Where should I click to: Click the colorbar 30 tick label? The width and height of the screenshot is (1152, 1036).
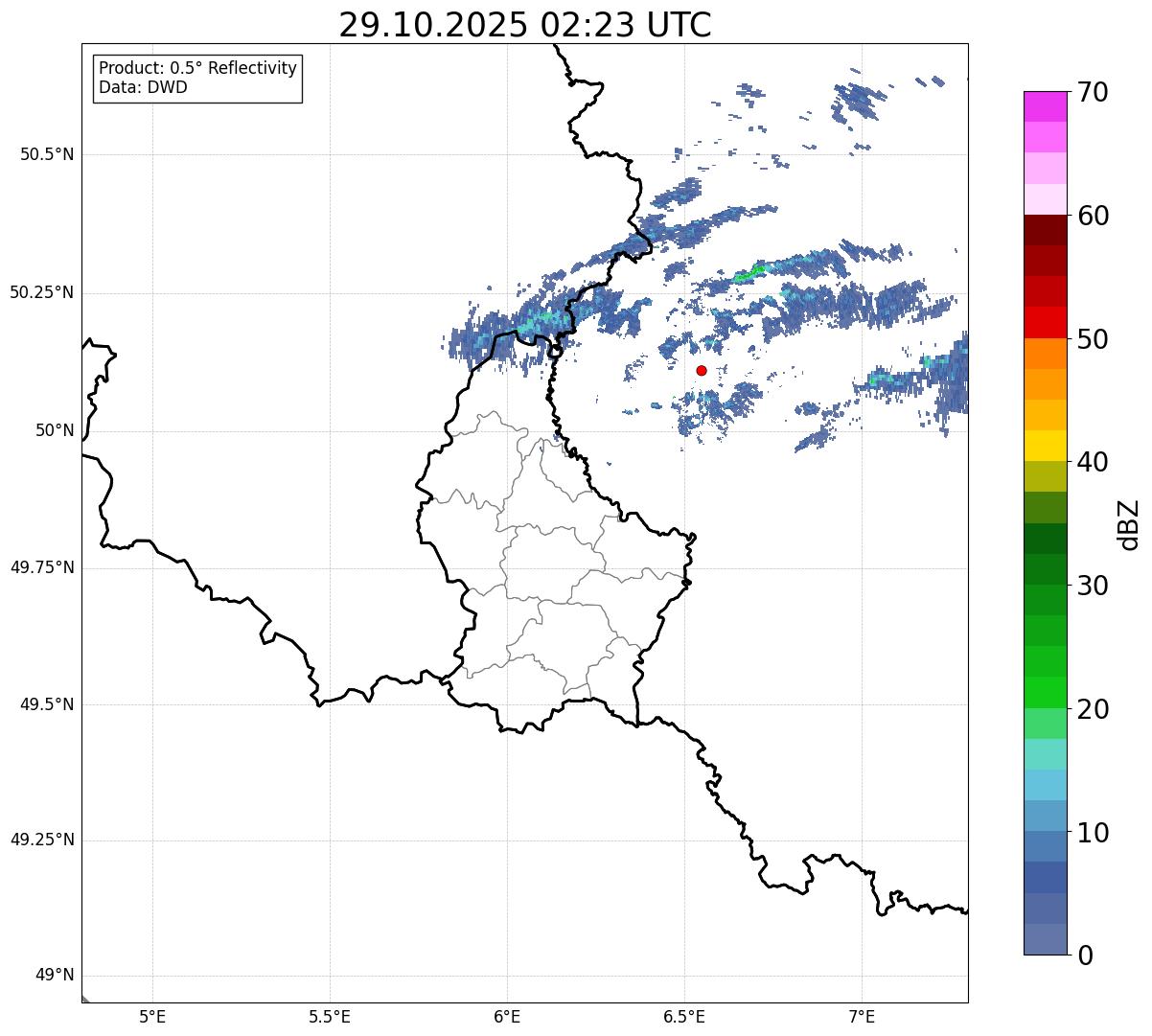[1093, 586]
